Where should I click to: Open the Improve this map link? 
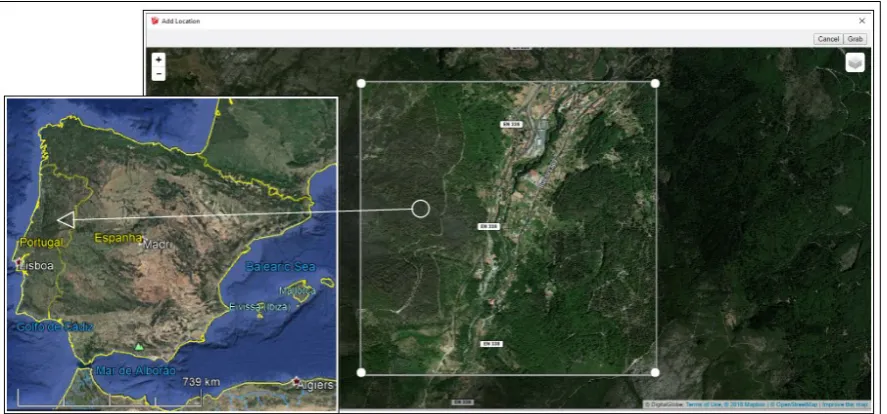click(845, 404)
